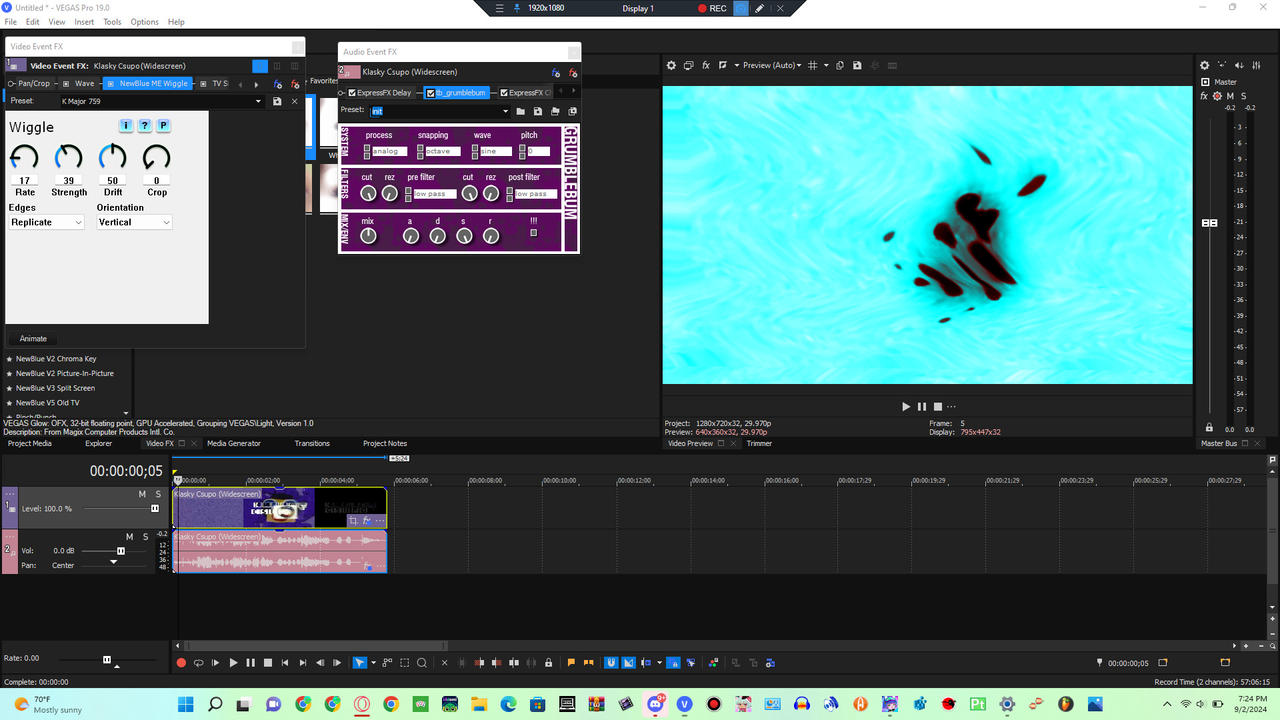Open video track 1 Event FX icon

pos(366,521)
